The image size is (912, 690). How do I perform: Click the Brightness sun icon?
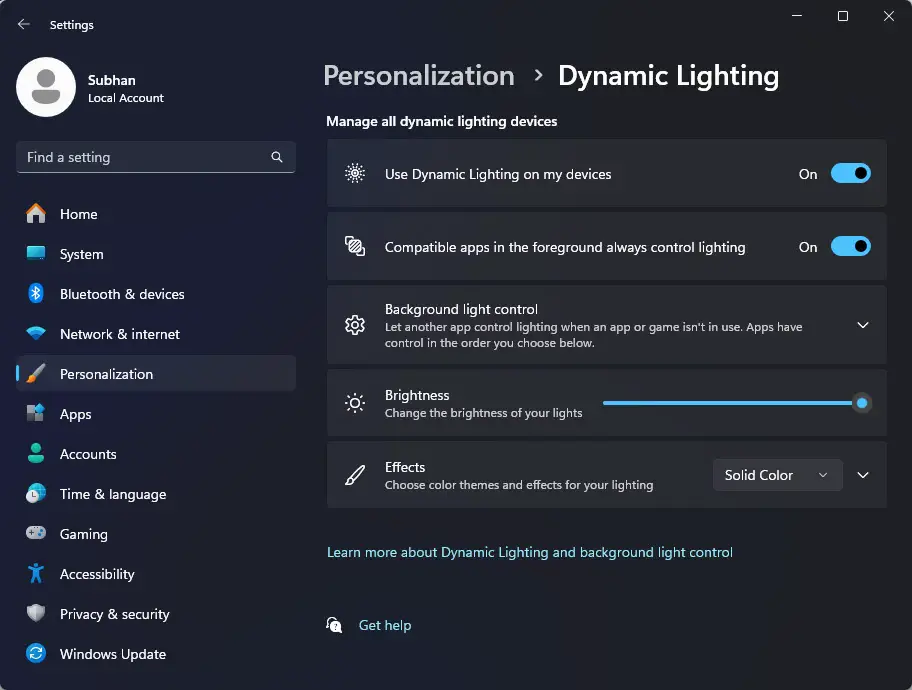[x=355, y=403]
